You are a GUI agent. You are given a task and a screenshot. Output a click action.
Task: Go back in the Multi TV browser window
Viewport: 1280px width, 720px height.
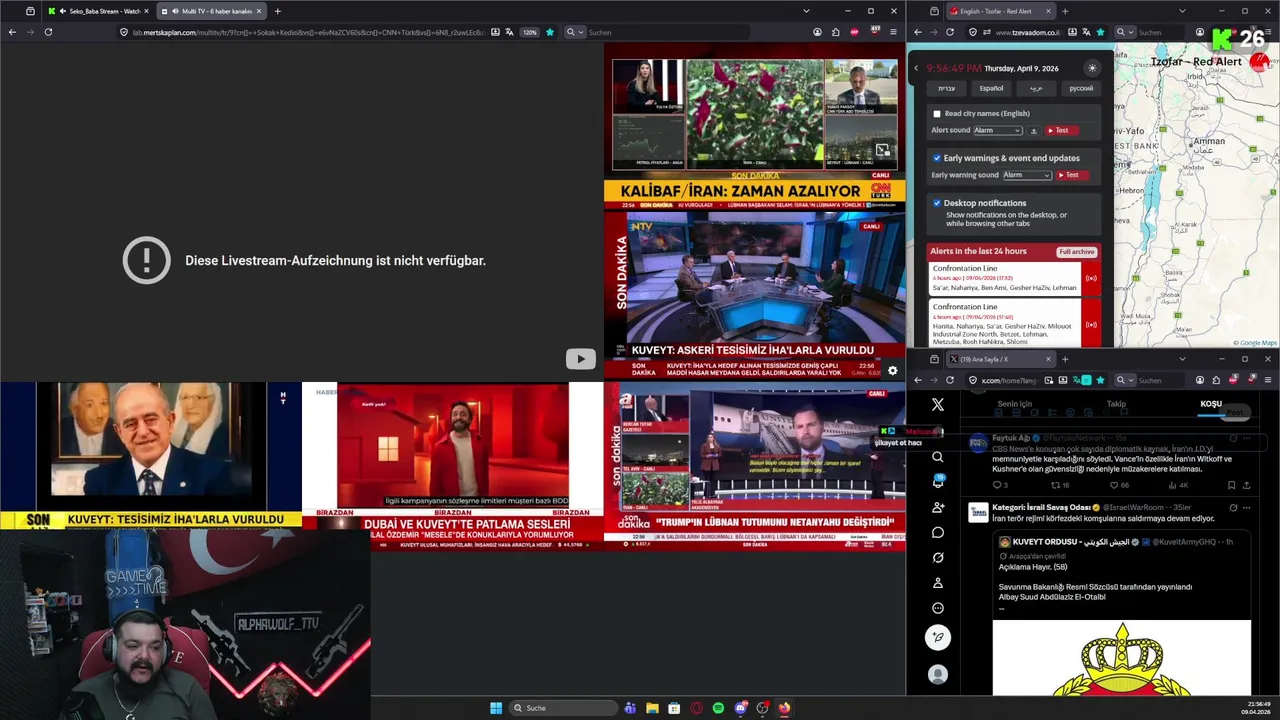[12, 32]
